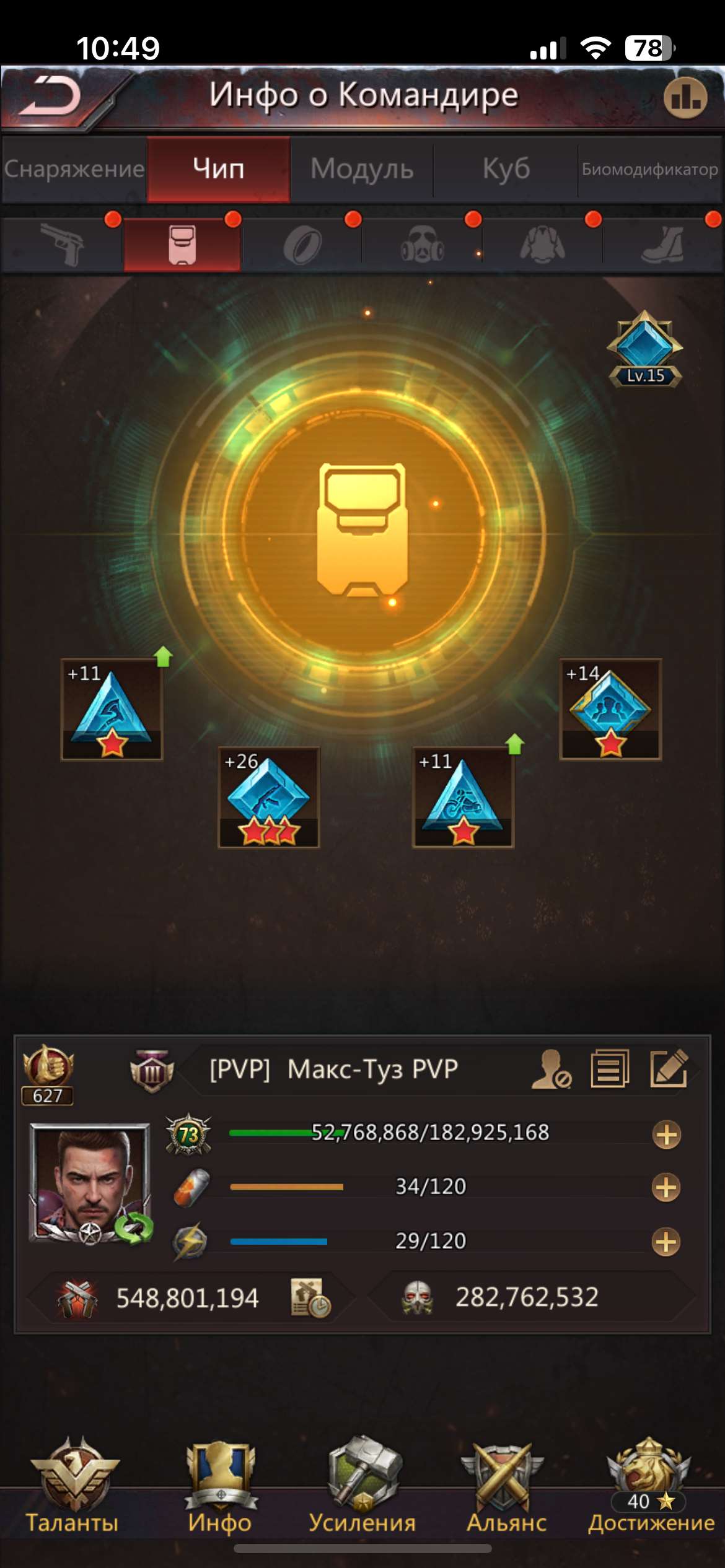Select the +14 troops chip
The image size is (725, 1568).
(x=610, y=709)
